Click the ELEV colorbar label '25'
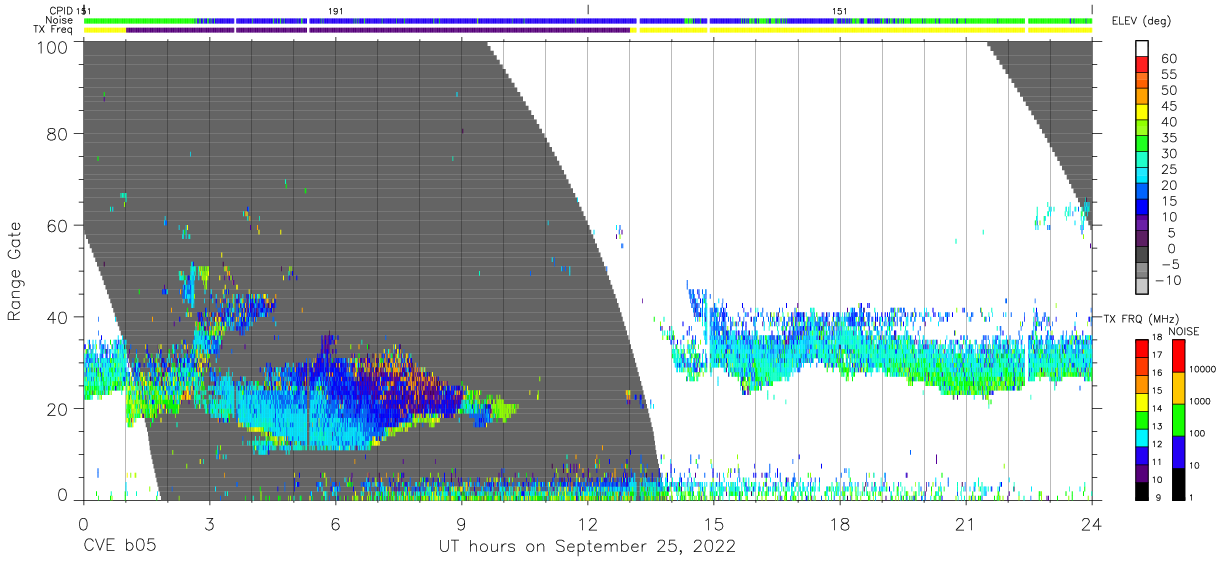 click(x=1168, y=170)
